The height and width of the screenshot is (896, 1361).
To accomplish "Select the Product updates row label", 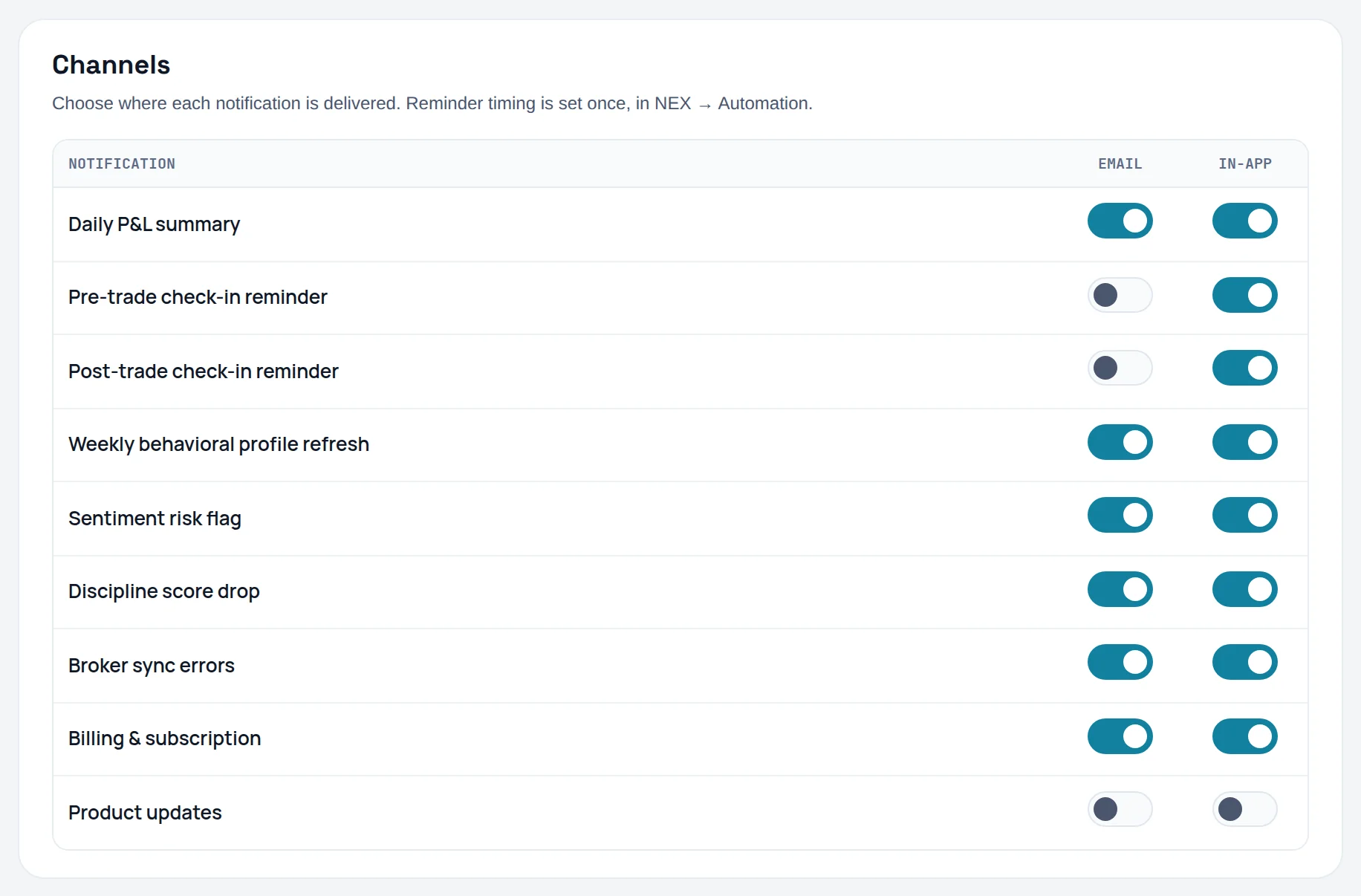I will (x=145, y=812).
